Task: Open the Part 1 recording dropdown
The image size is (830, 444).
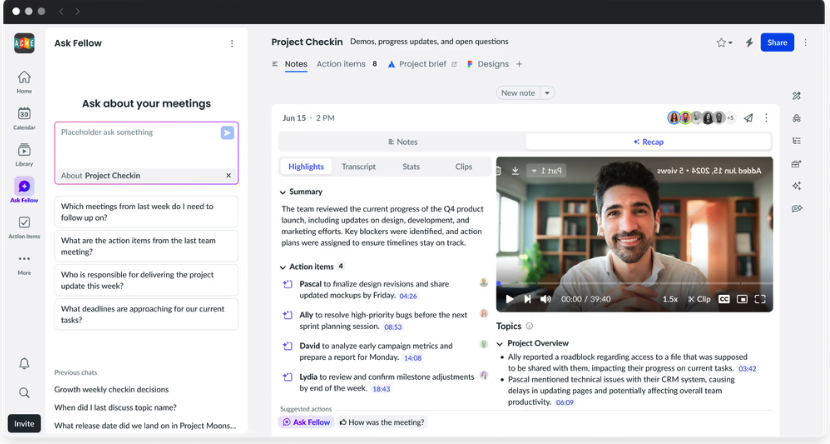Action: point(547,171)
